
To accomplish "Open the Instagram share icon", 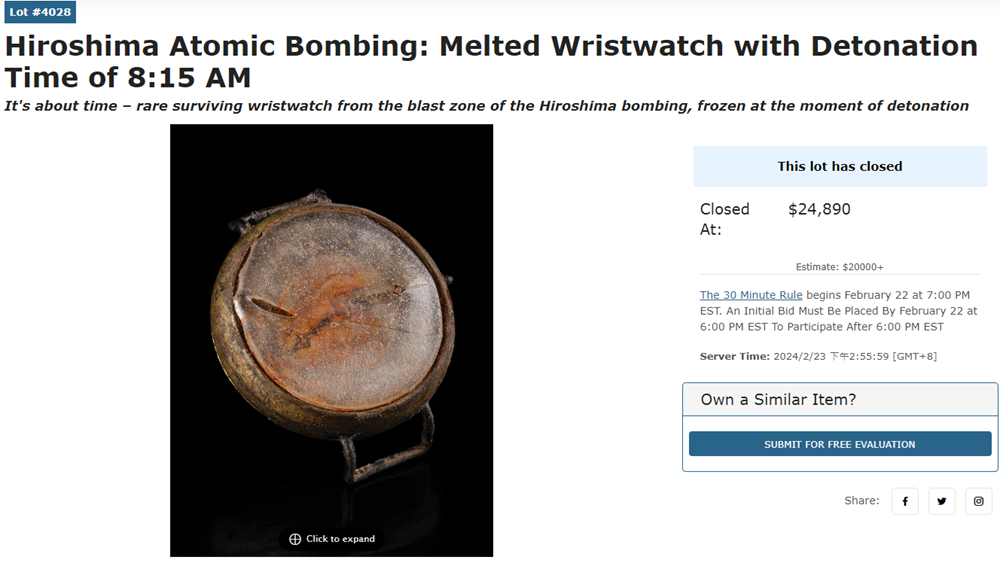I will click(x=979, y=501).
